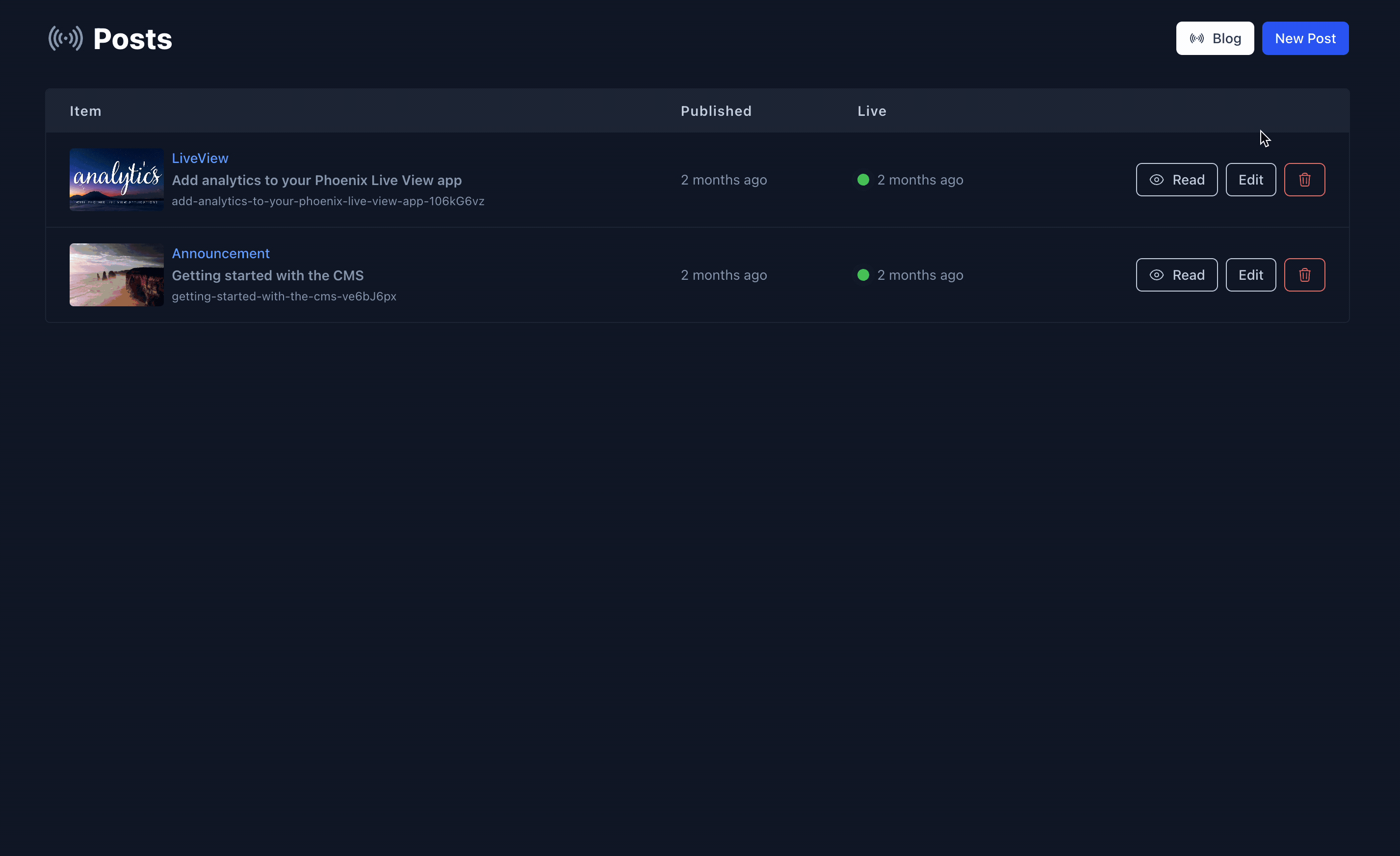Click the broadcast icon inside the Blog button
Screen dimensions: 1400x856
1196,38
